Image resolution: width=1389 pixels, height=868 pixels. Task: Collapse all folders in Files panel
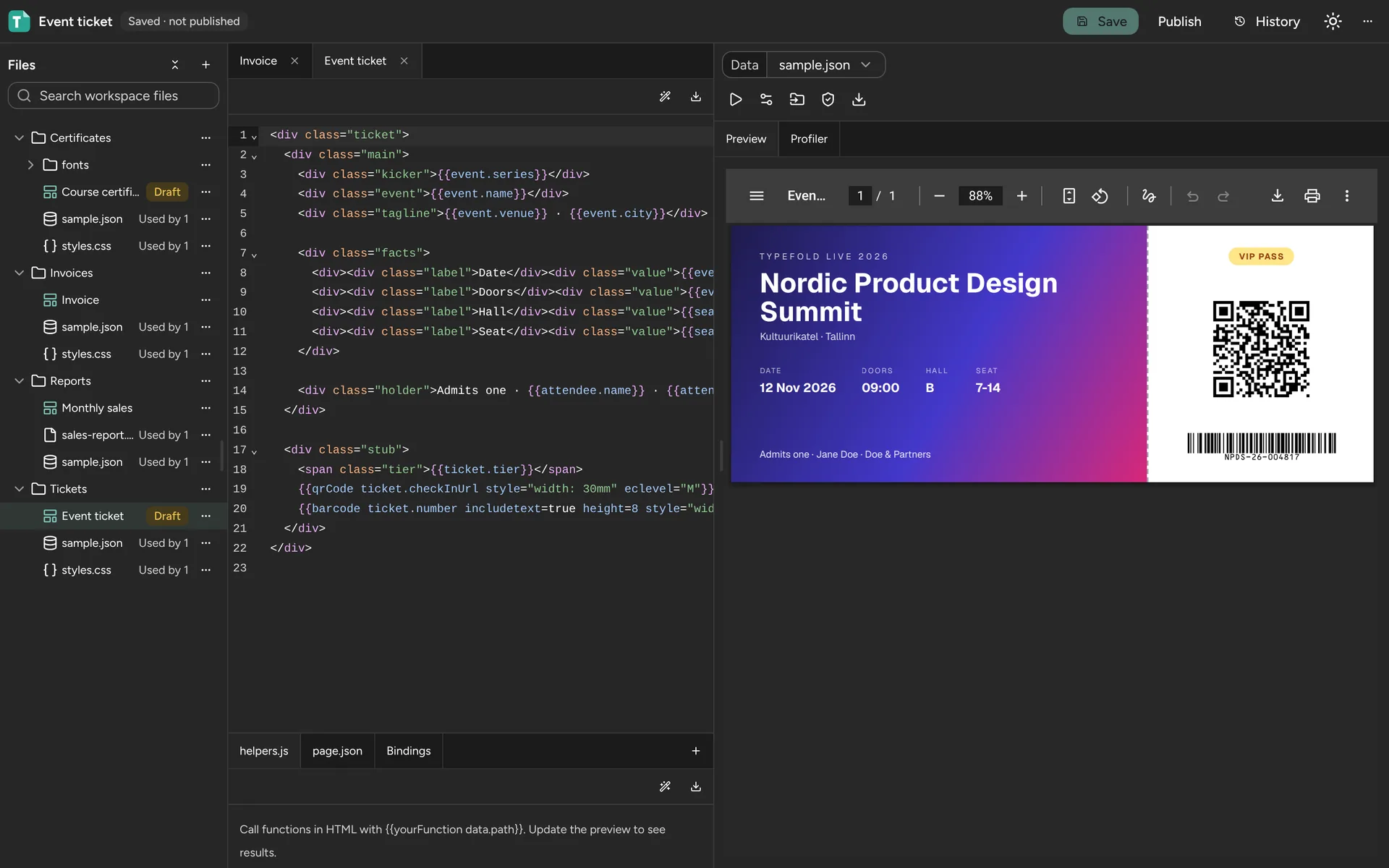174,65
